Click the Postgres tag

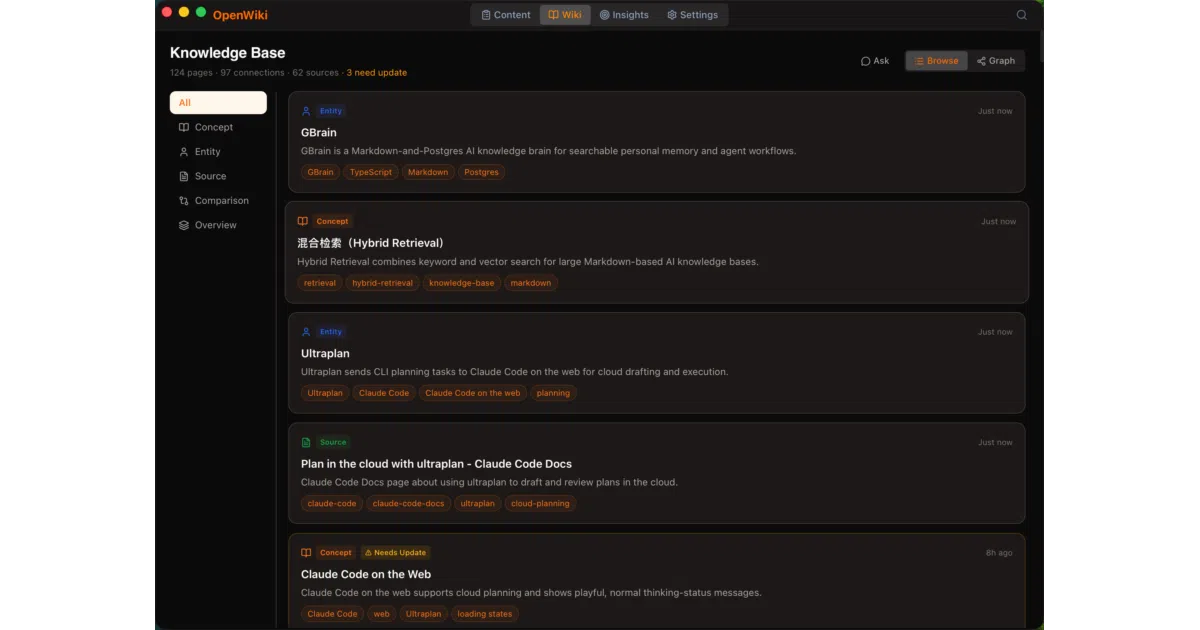coord(482,172)
